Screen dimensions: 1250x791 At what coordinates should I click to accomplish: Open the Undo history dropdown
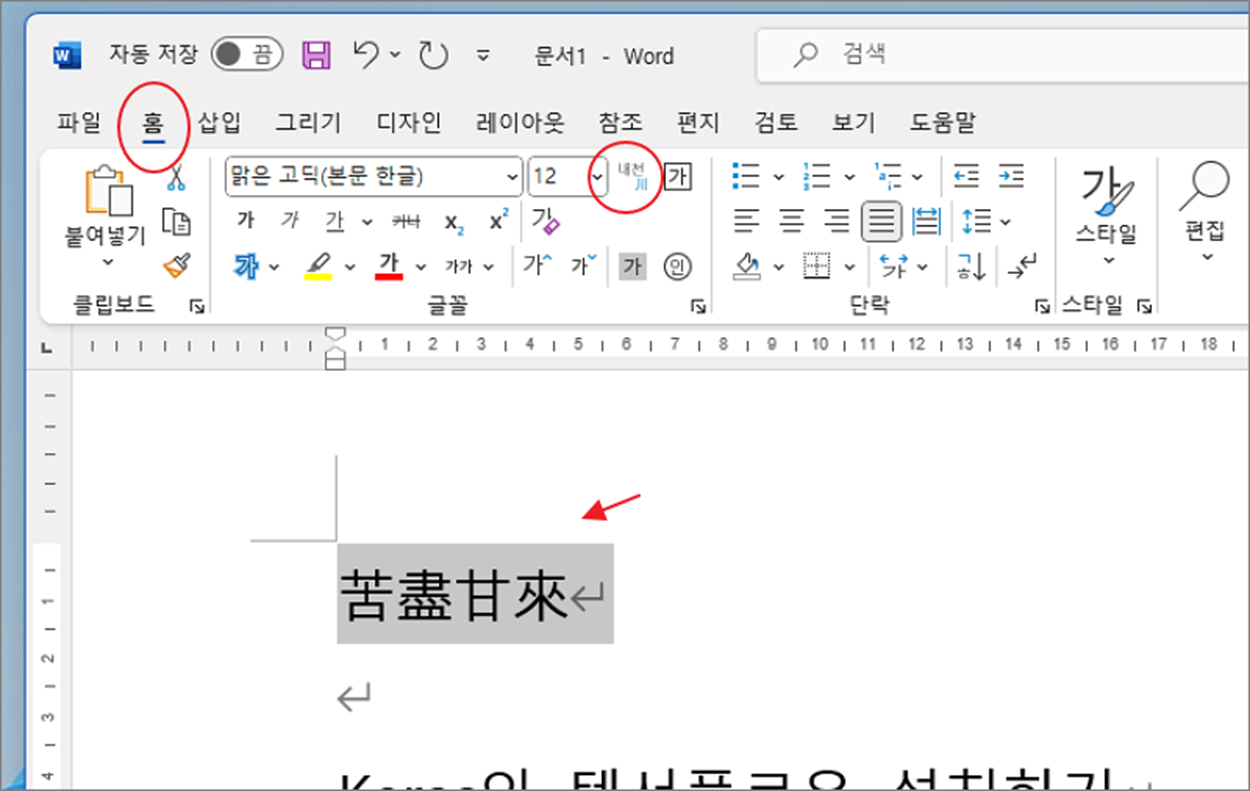pos(394,56)
